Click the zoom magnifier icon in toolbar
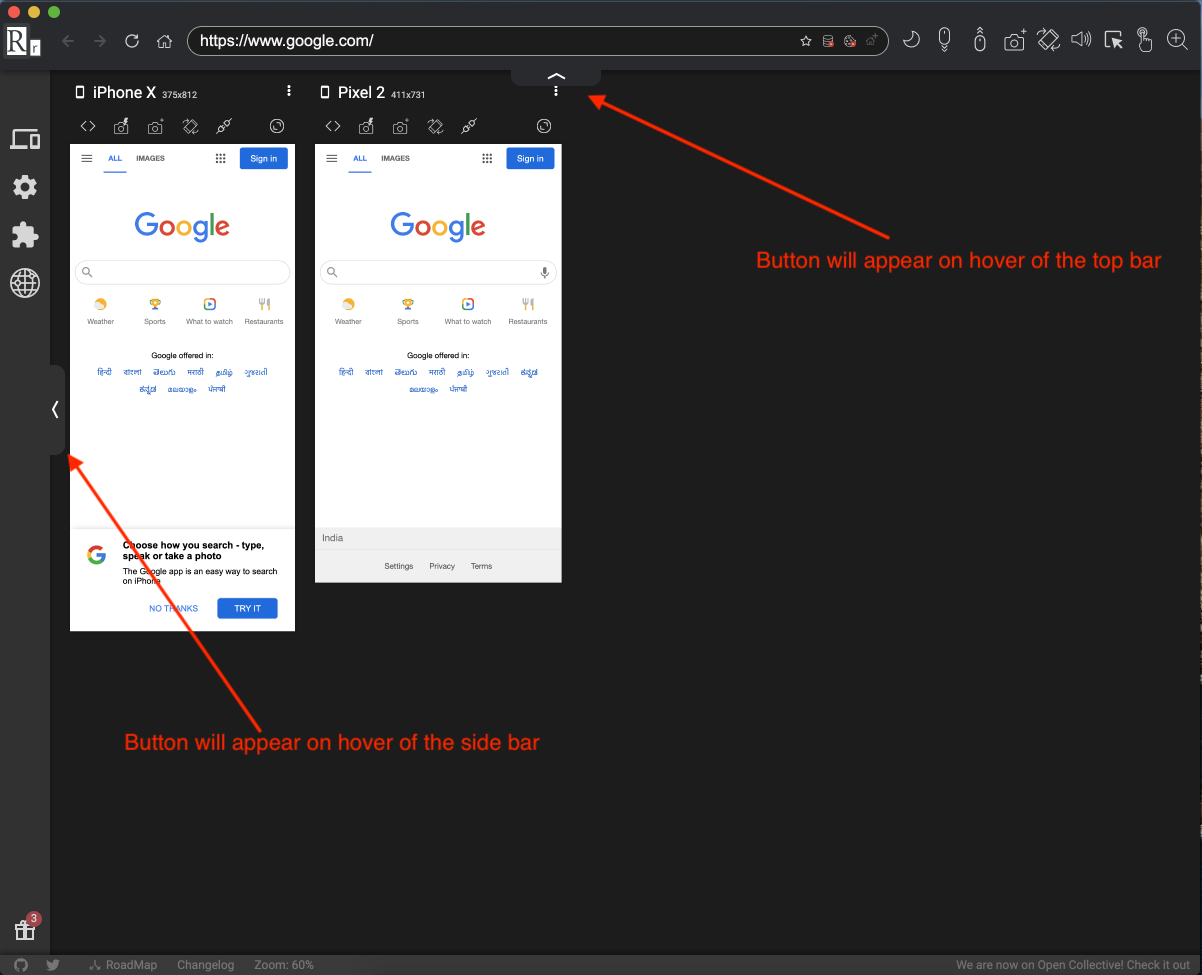 pyautogui.click(x=1177, y=40)
